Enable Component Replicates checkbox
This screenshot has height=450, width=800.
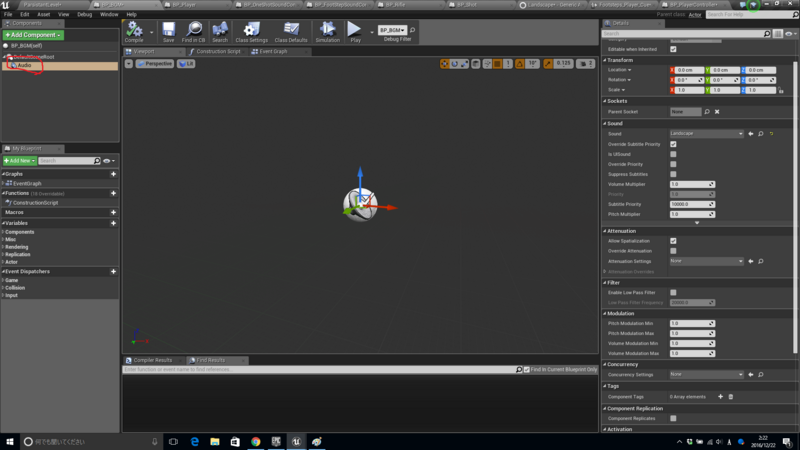(673, 418)
